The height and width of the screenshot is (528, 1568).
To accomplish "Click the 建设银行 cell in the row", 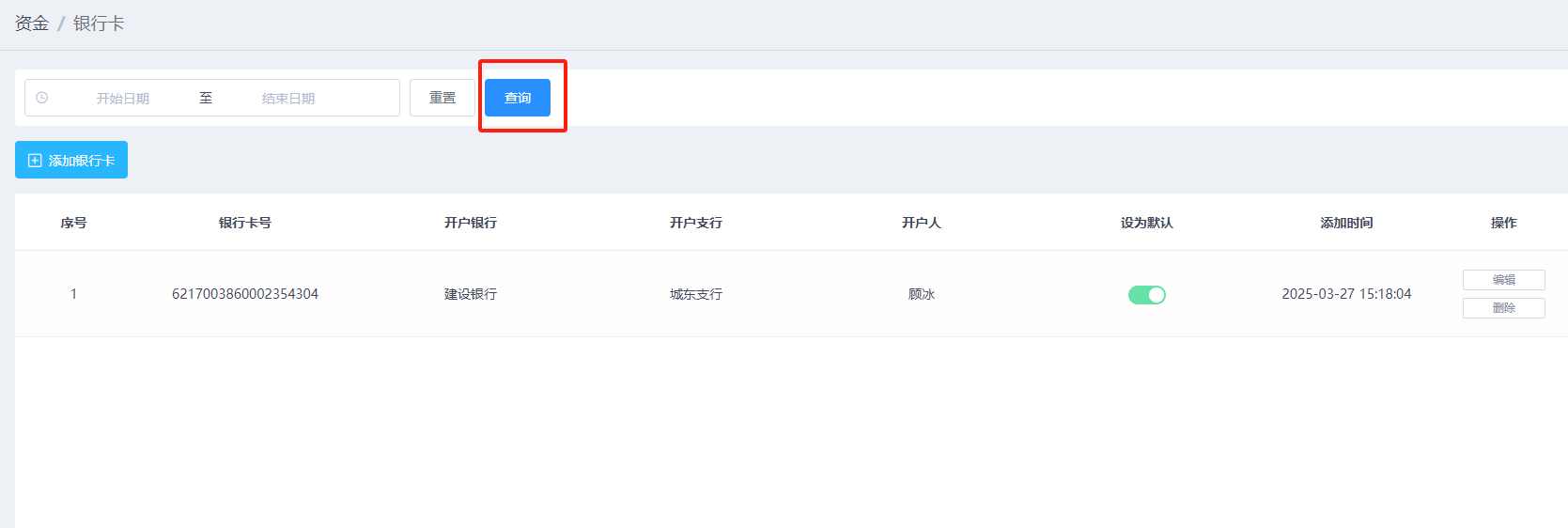I will (471, 294).
